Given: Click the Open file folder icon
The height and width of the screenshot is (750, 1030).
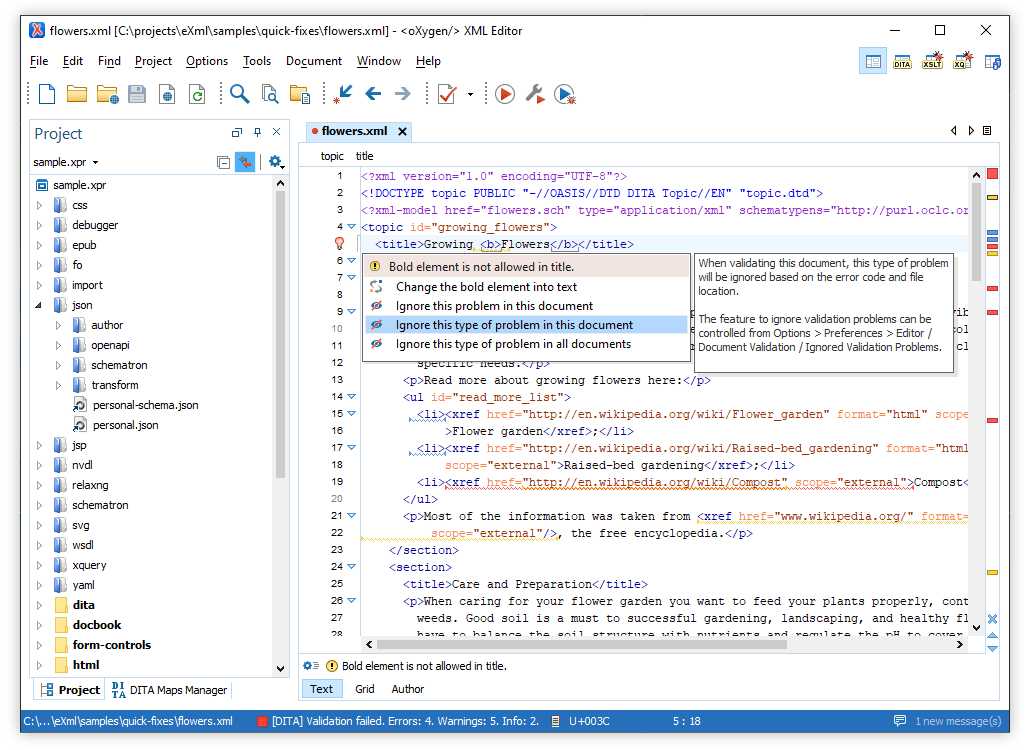Looking at the screenshot, I should point(77,94).
